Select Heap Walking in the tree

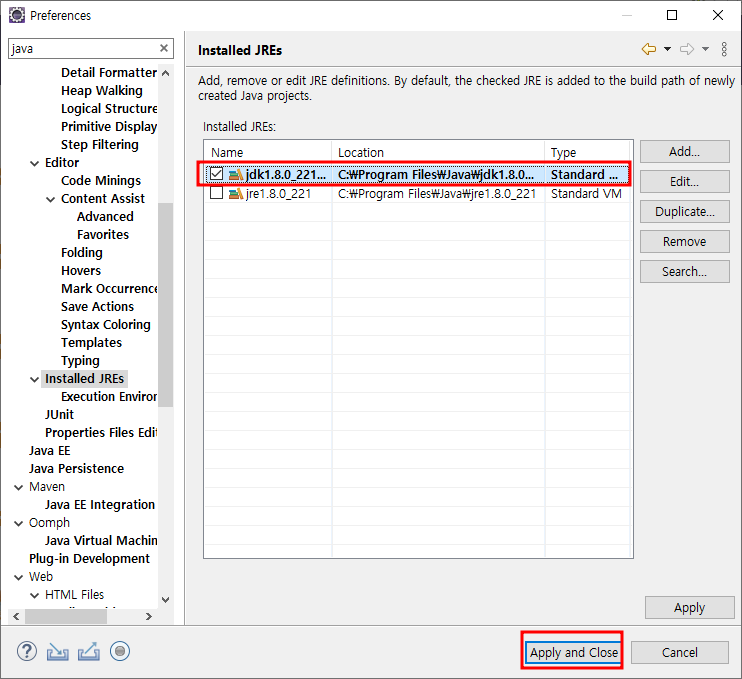[x=102, y=90]
